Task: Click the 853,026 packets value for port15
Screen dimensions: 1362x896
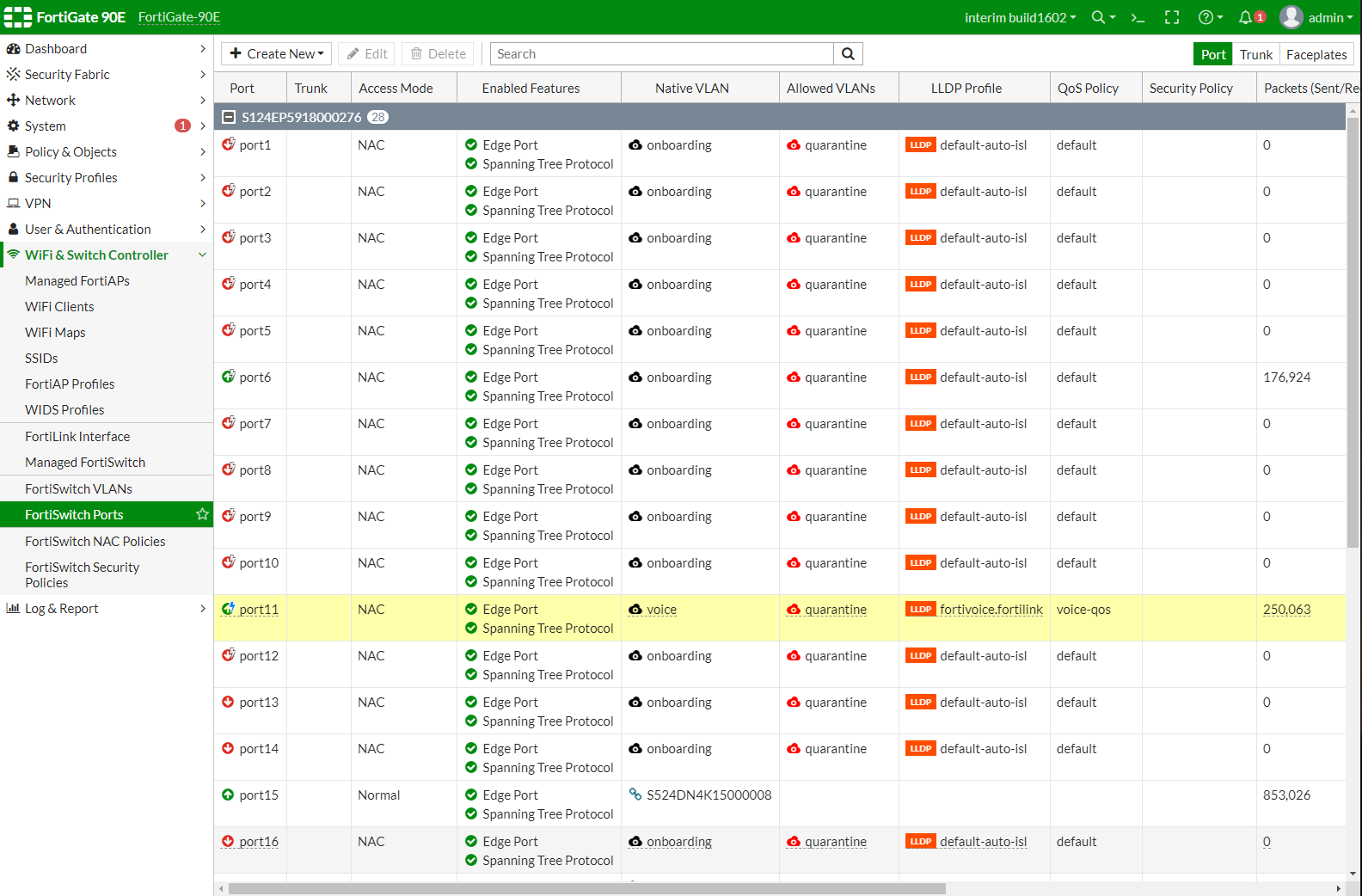Action: click(x=1286, y=795)
